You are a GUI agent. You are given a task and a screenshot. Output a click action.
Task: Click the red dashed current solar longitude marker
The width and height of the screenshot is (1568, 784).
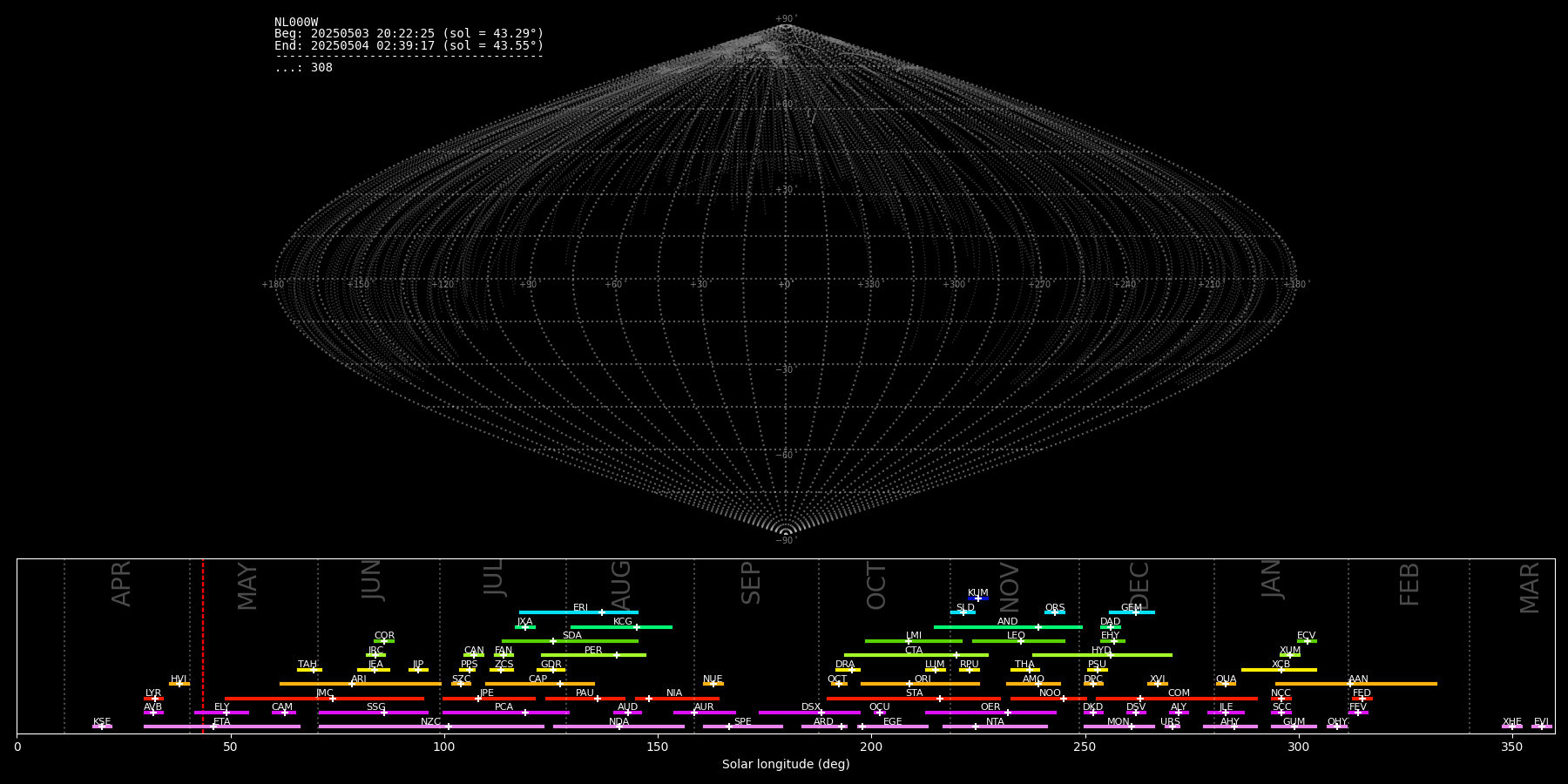pos(203,645)
